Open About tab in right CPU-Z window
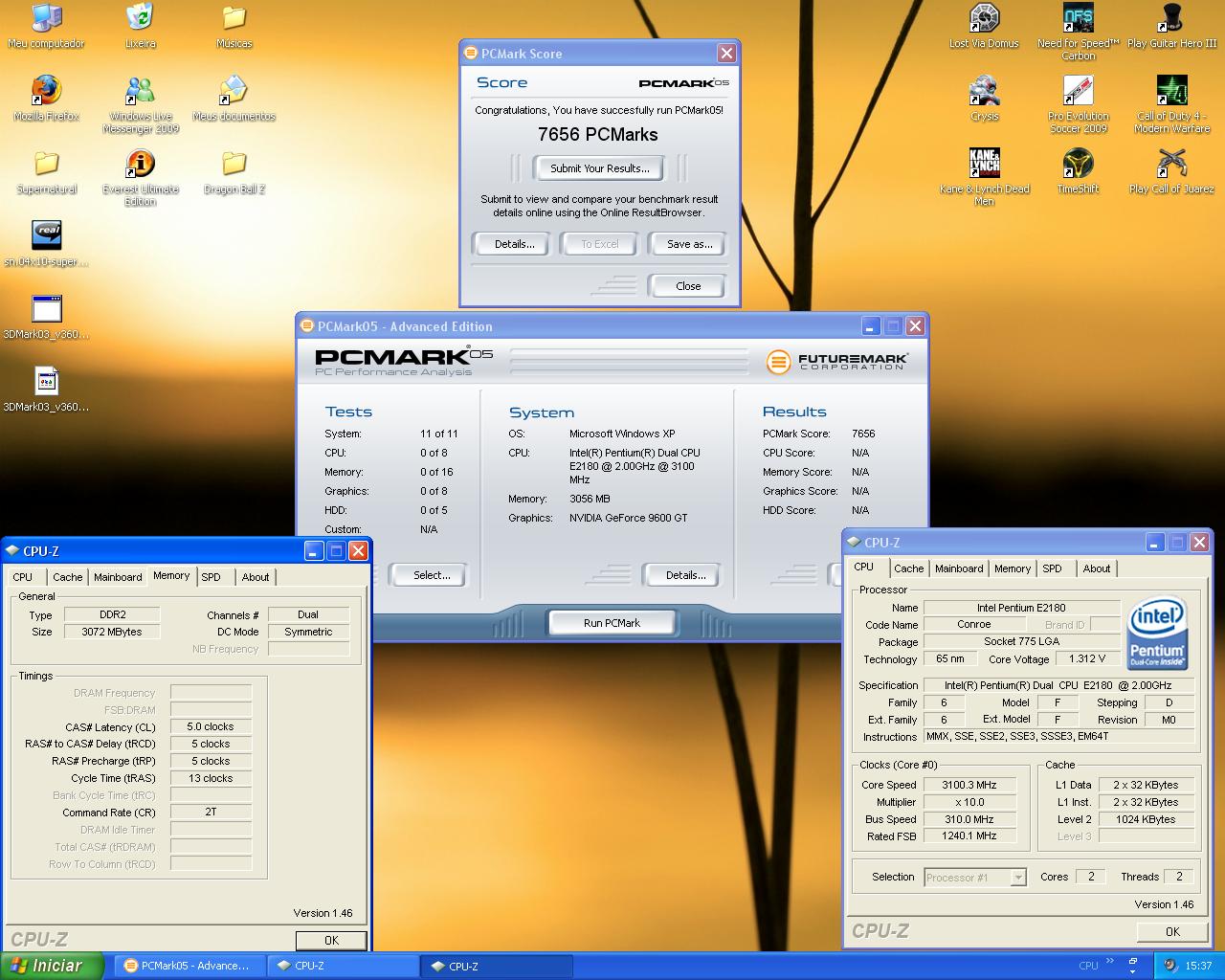This screenshot has height=980, width=1225. pos(1097,568)
